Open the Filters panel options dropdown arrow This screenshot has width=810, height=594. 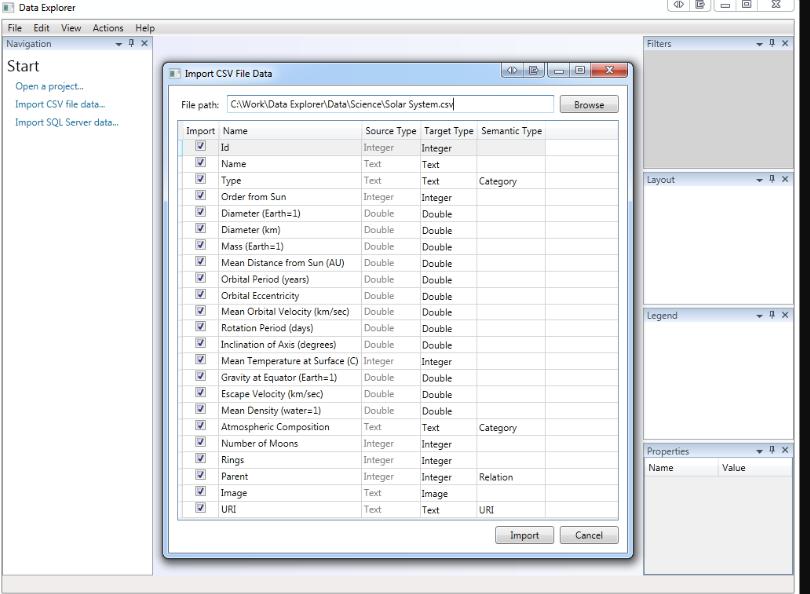point(758,44)
